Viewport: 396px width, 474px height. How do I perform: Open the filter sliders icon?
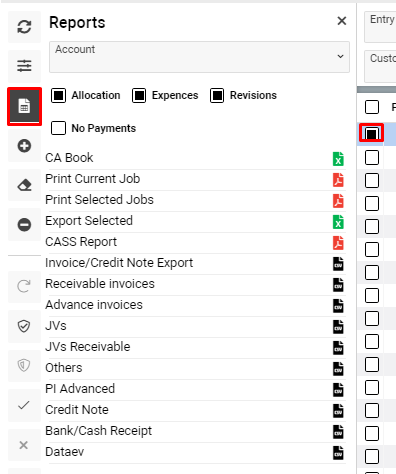(24, 66)
